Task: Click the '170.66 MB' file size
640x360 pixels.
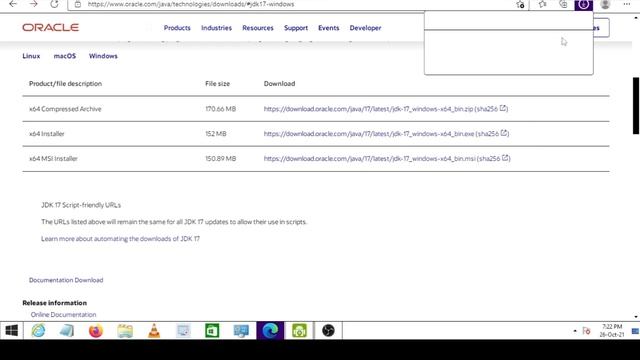Action: coord(220,109)
